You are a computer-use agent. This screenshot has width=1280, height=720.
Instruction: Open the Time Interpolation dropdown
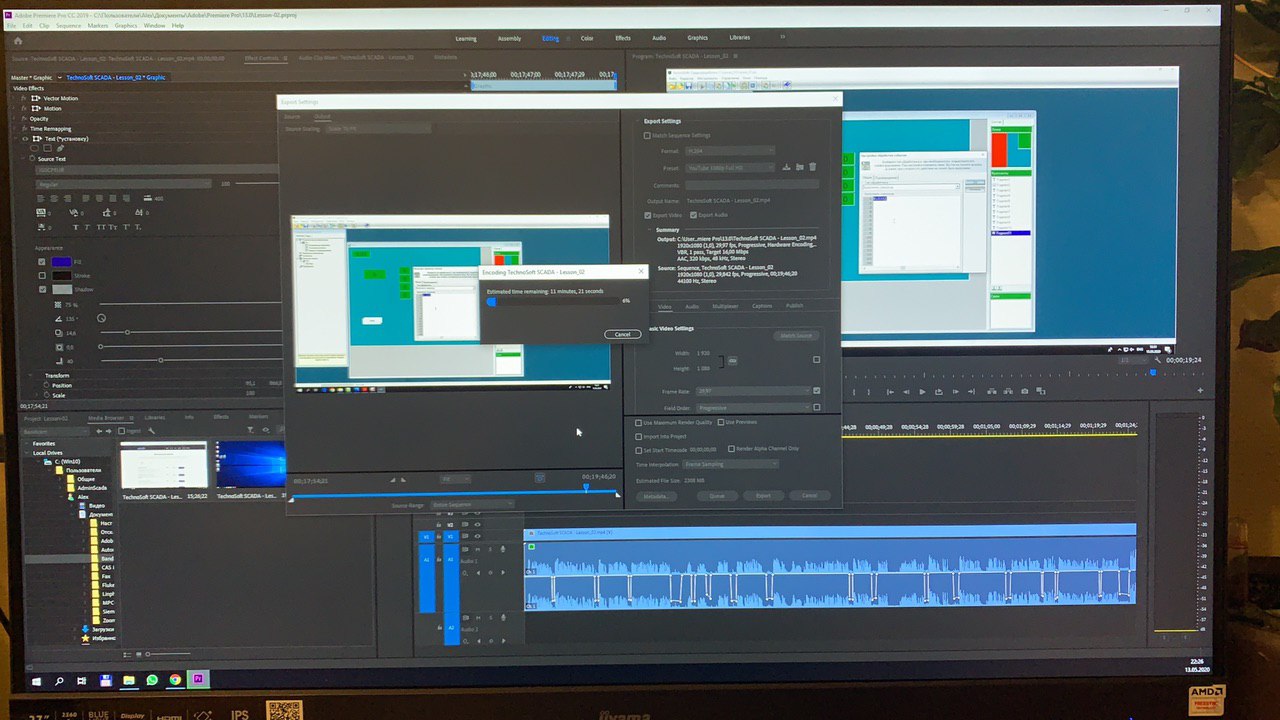coord(731,464)
